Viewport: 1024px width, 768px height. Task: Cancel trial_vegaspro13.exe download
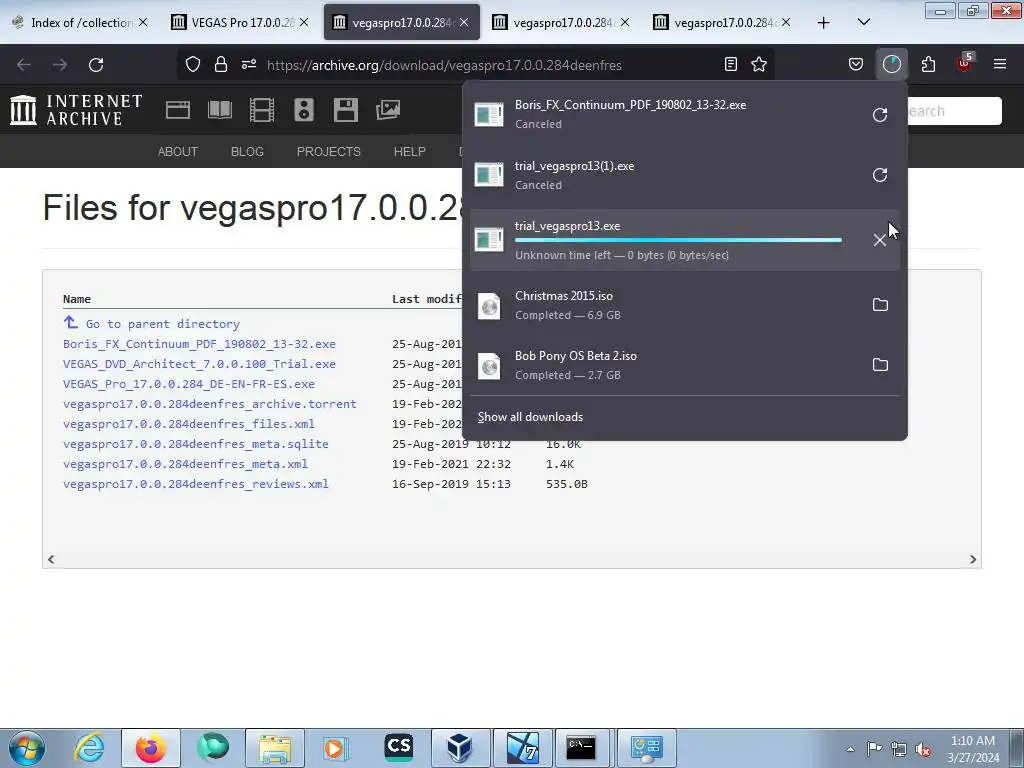point(880,240)
